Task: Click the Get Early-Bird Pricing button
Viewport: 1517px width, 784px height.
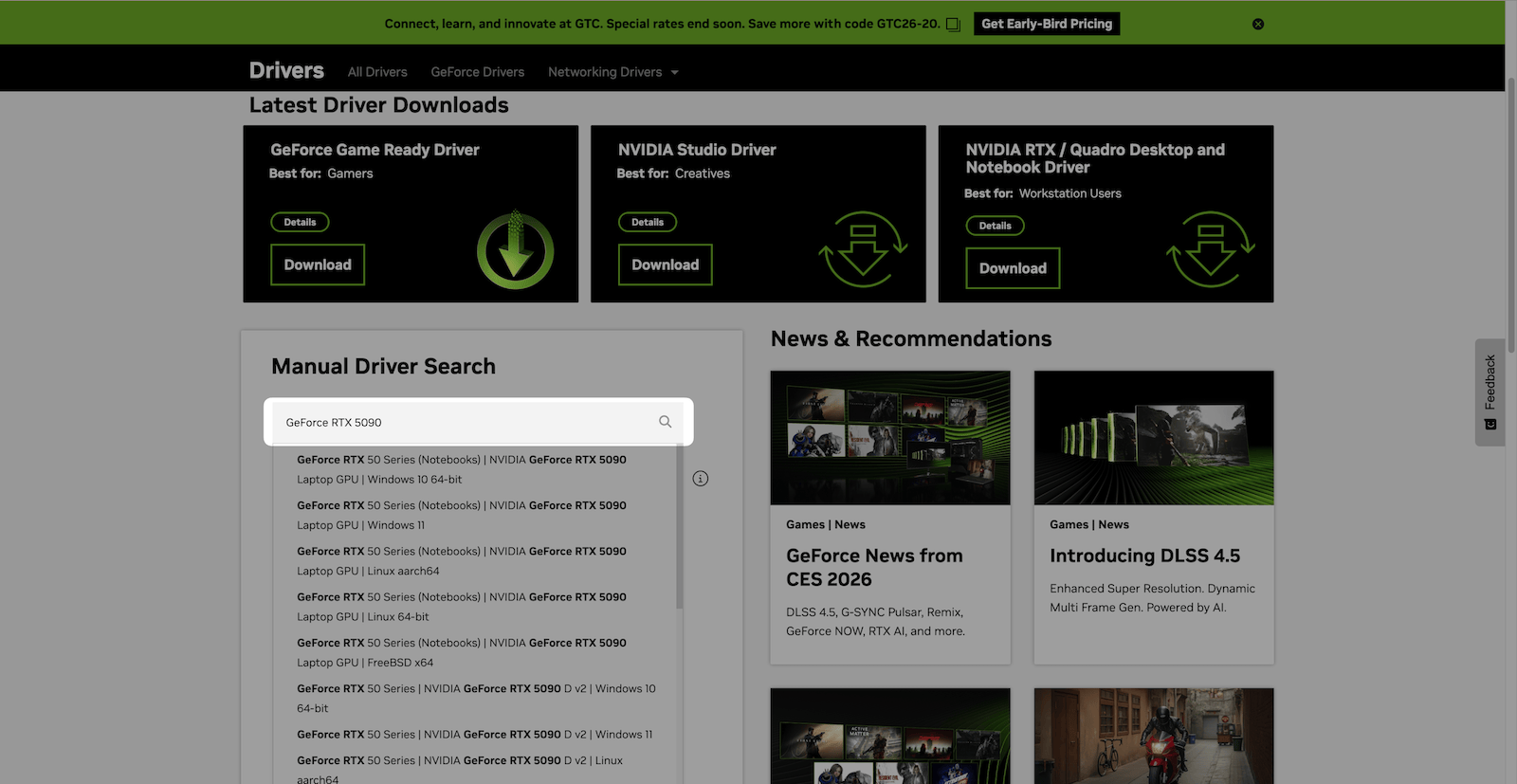Action: click(1047, 24)
